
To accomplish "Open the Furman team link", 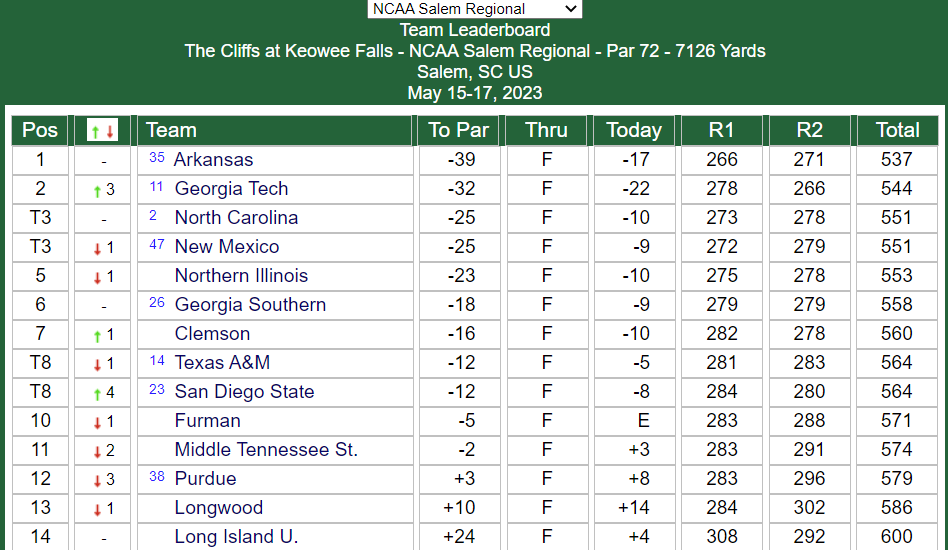I will pos(207,421).
